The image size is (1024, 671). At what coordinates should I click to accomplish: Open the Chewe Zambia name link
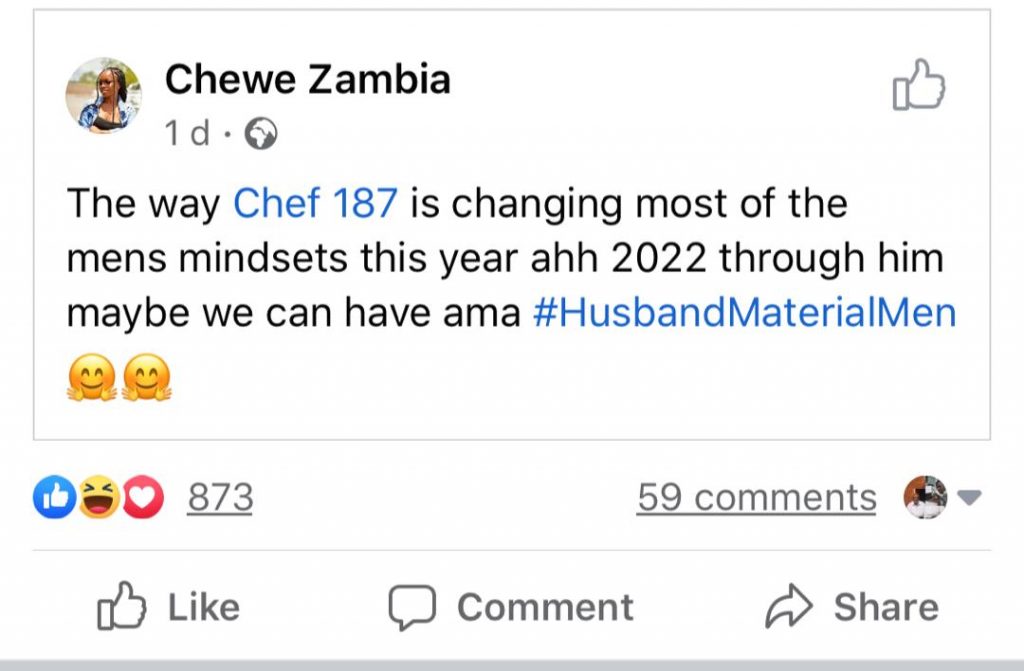(x=307, y=79)
